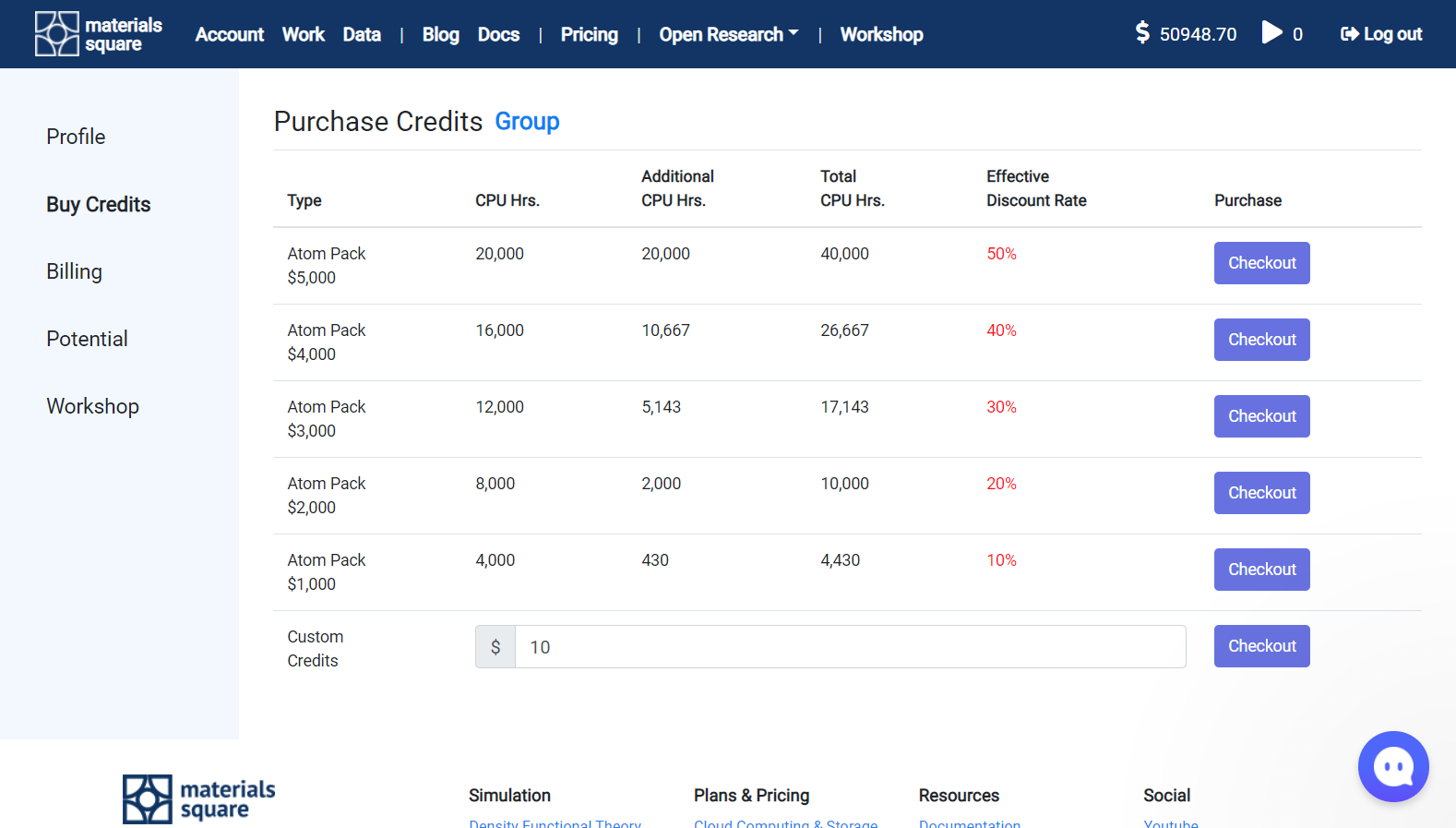
Task: Open Workshop in the top navigation
Action: 881,34
